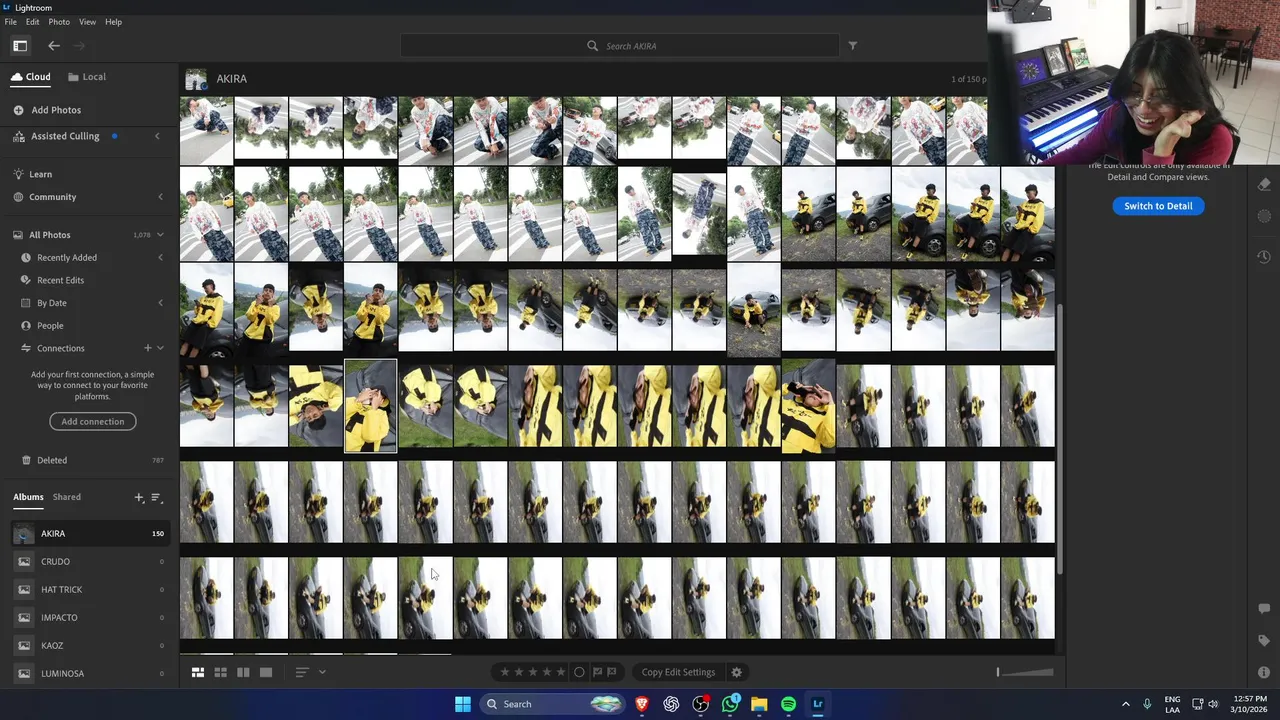
Task: Switch to the Cloud tab
Action: click(31, 77)
